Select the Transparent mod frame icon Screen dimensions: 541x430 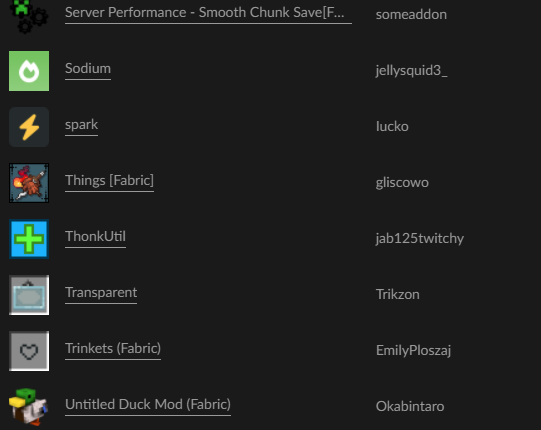[29, 295]
